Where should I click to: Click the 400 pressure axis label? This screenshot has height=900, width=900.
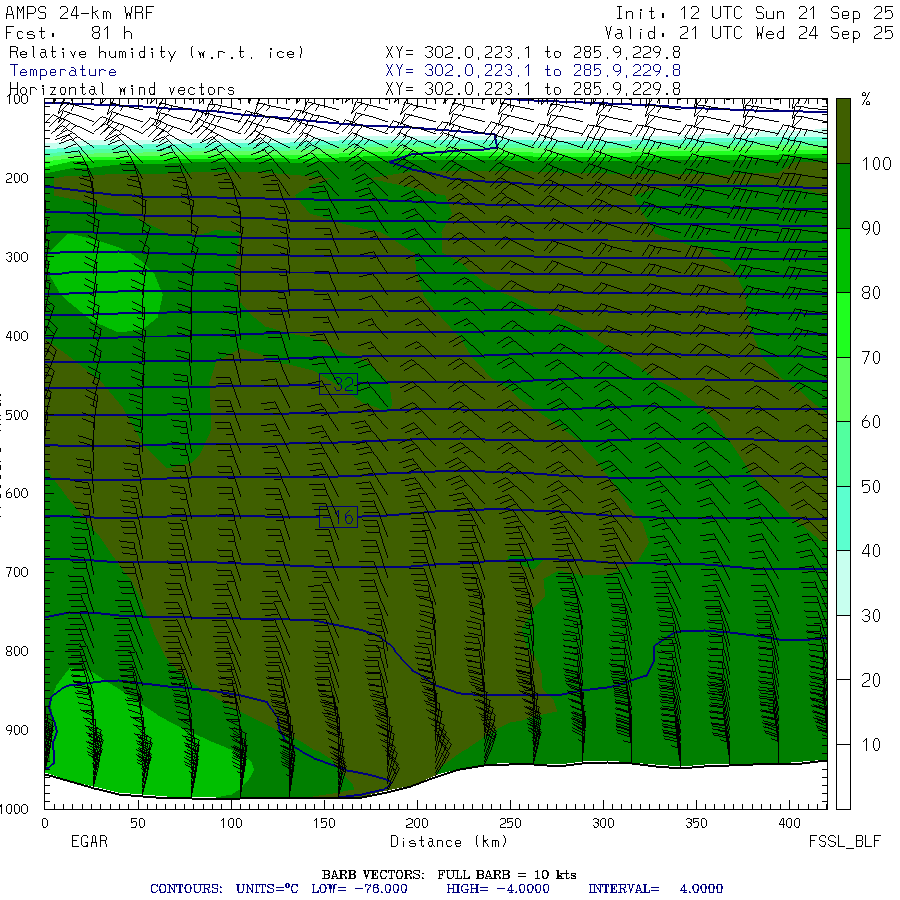coord(17,336)
